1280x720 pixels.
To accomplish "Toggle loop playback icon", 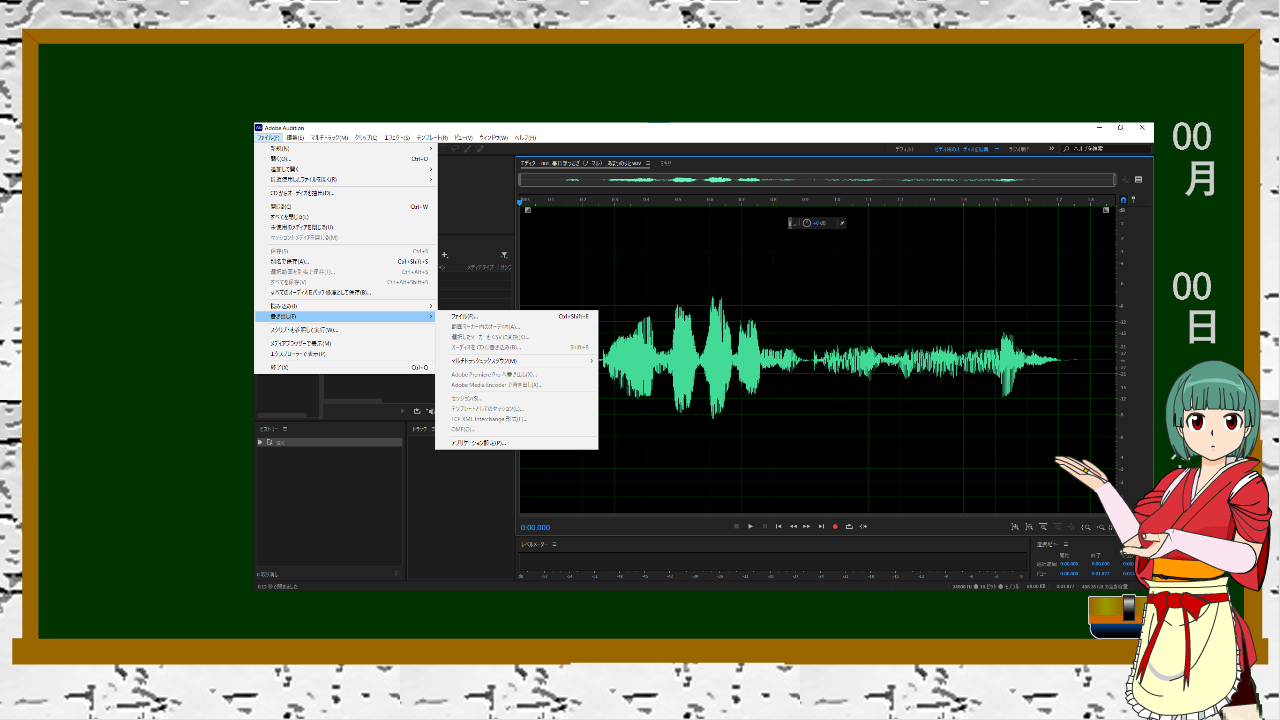I will 849,526.
